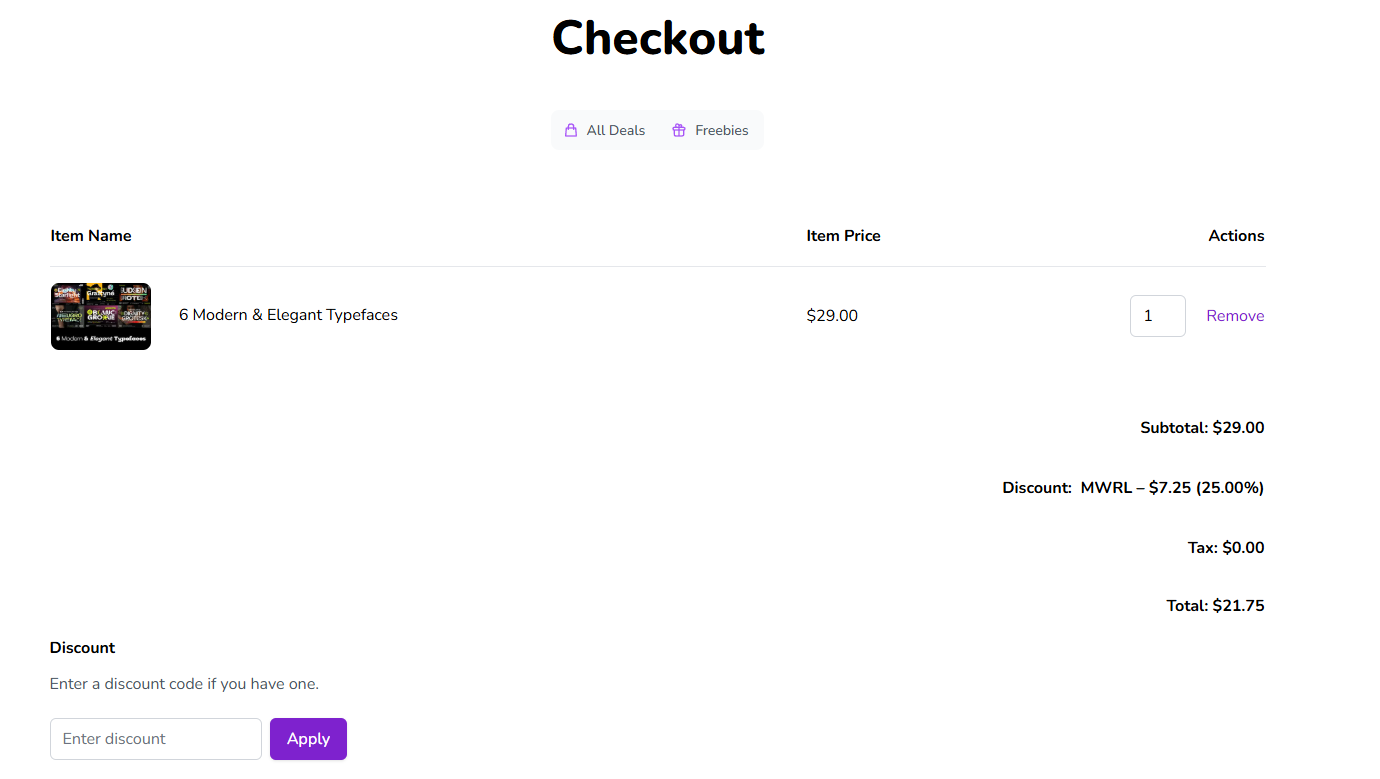Click the 6 Modern & Elegant Typefaces item name
This screenshot has width=1380, height=779.
tap(288, 315)
